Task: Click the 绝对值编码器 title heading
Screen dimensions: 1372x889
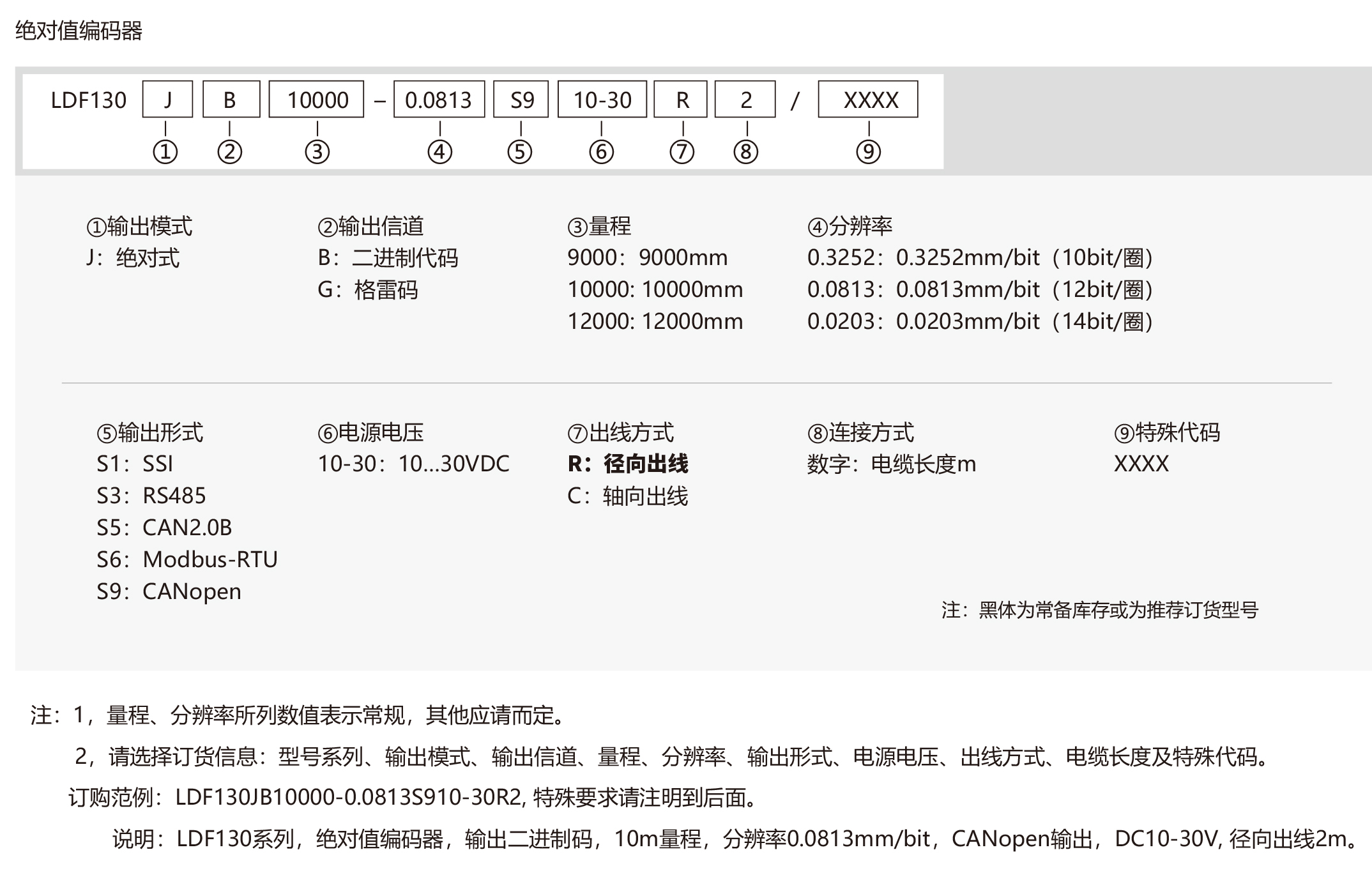Action: click(x=79, y=31)
